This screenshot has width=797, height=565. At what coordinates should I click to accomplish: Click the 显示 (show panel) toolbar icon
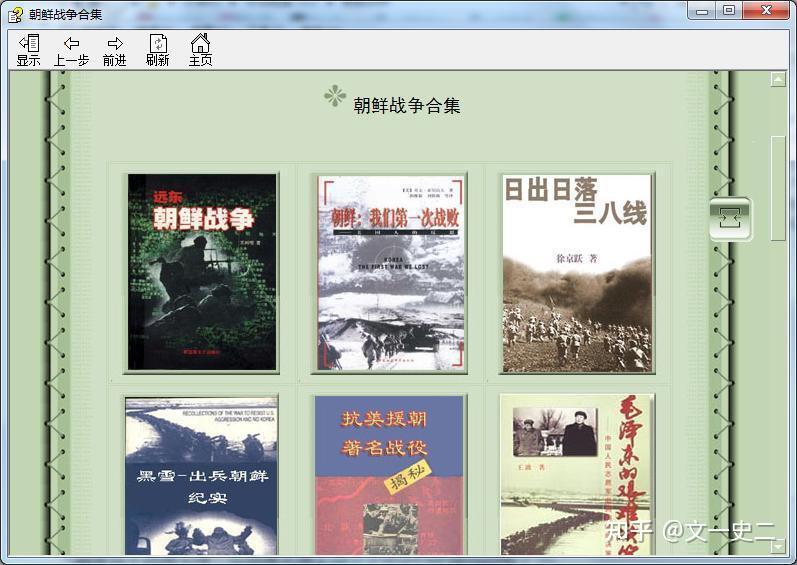[x=28, y=50]
